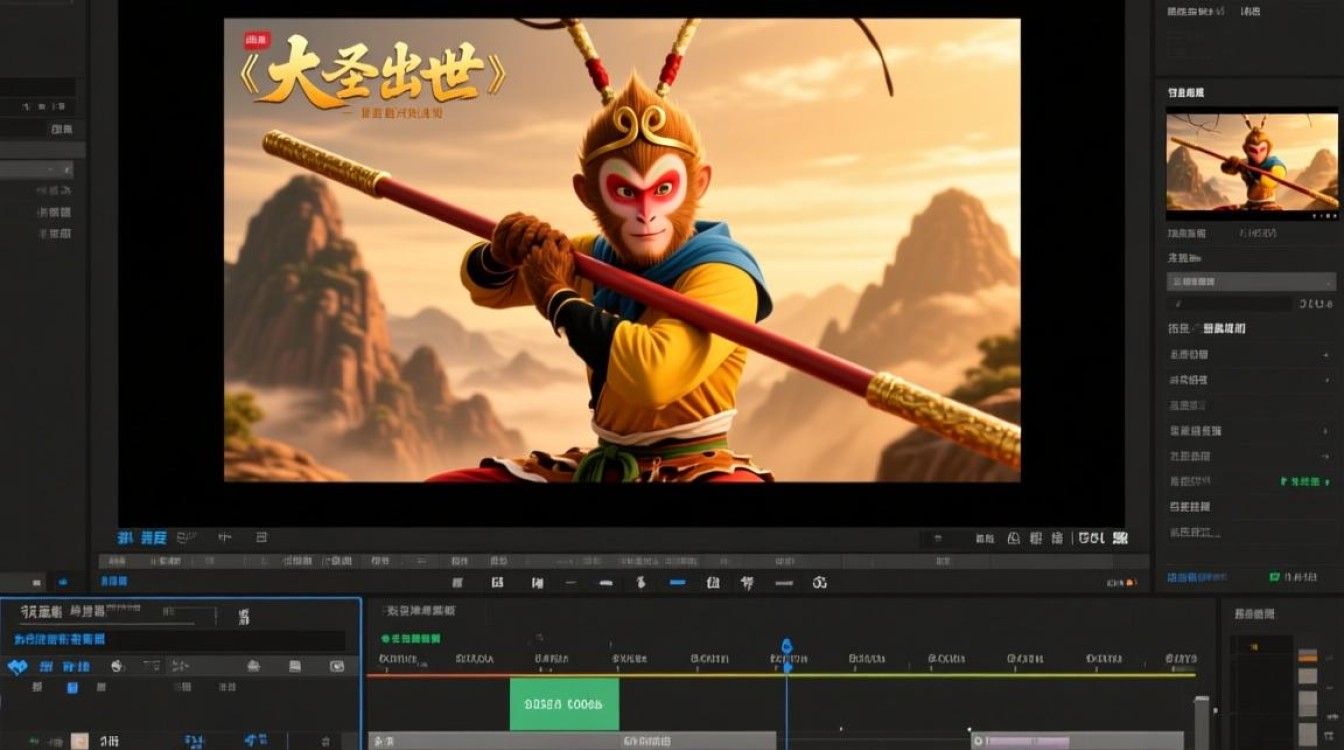Select the second blue tab below the preview
Image resolution: width=1344 pixels, height=750 pixels.
(x=153, y=538)
